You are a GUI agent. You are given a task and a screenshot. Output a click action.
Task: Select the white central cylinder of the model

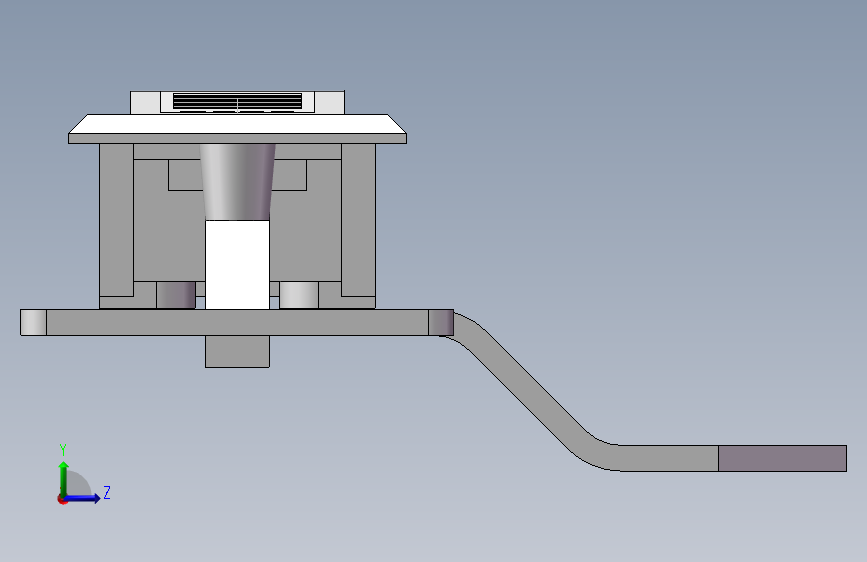click(237, 264)
